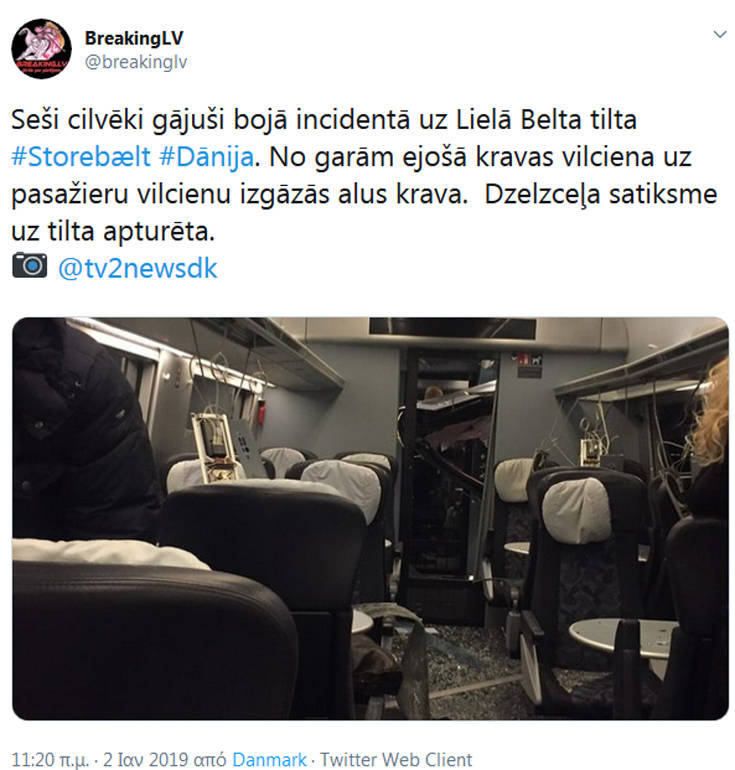The height and width of the screenshot is (770, 735).
Task: Open the #Dānija hashtag
Action: click(x=207, y=157)
